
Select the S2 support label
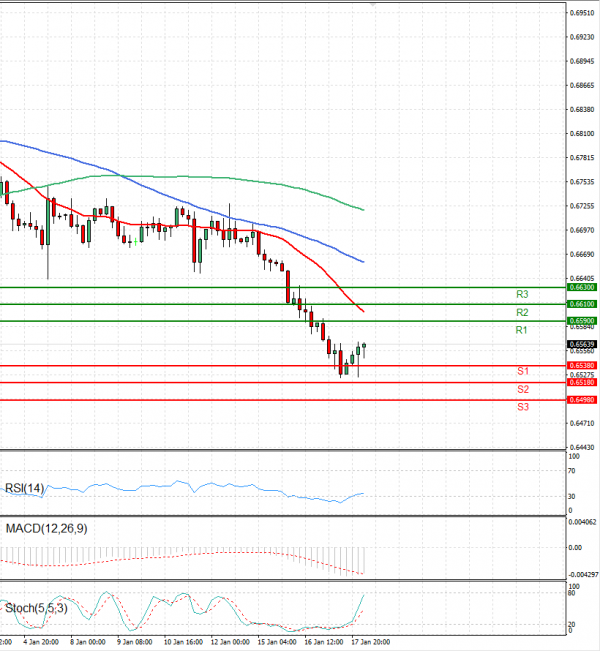click(522, 389)
